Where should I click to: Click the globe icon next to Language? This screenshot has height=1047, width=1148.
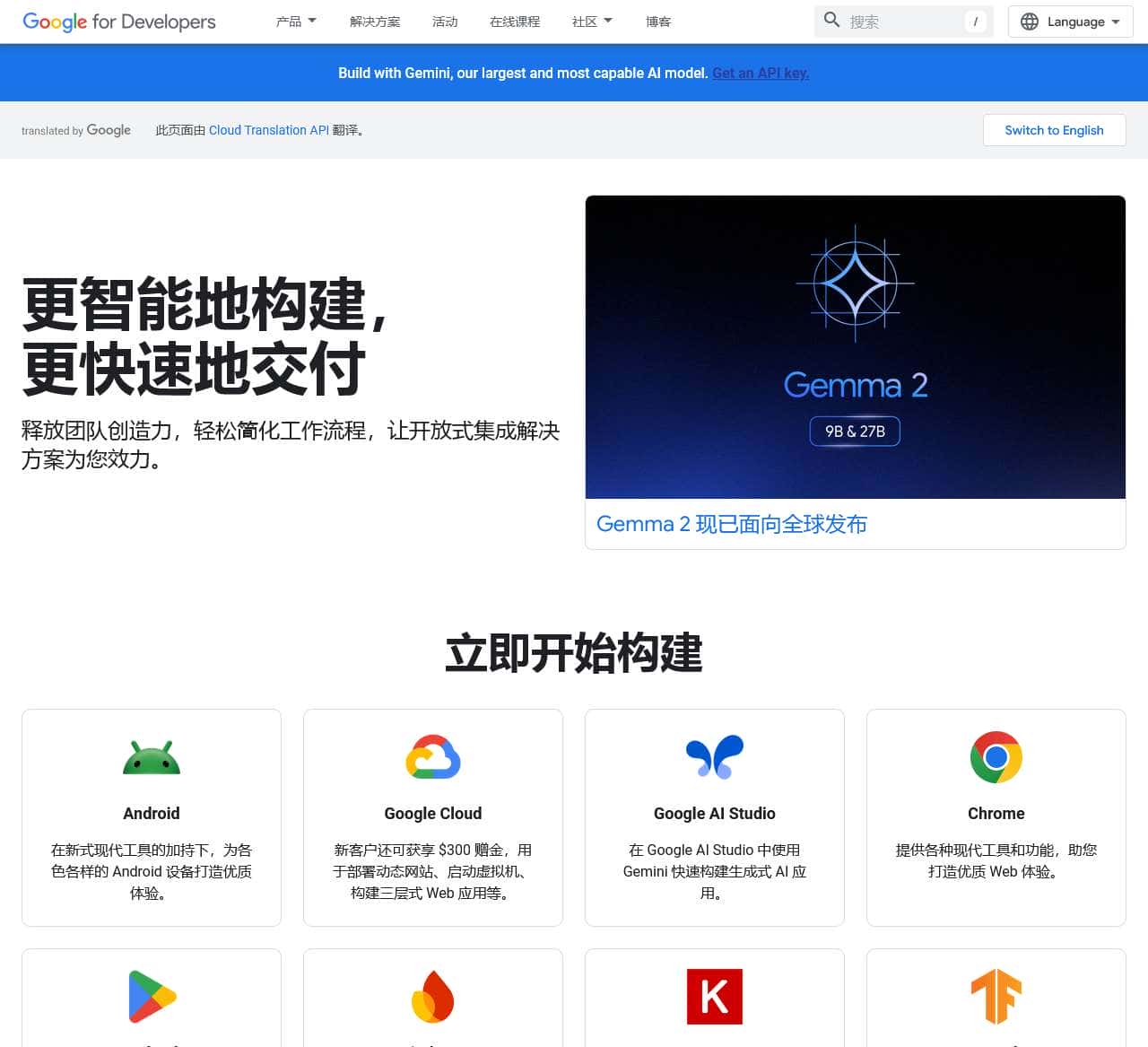pyautogui.click(x=1030, y=22)
